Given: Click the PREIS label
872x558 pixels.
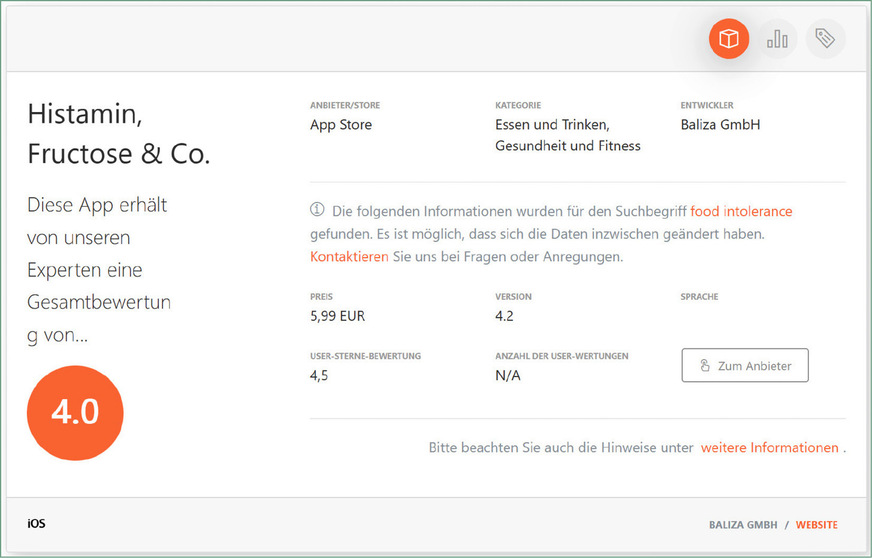Looking at the screenshot, I should (321, 297).
